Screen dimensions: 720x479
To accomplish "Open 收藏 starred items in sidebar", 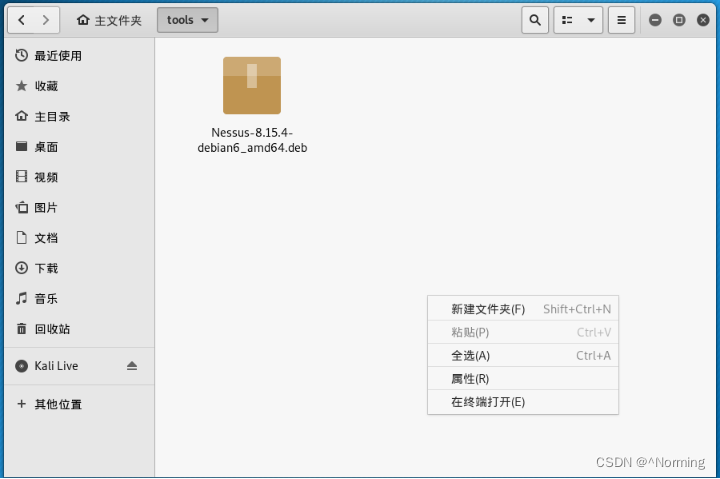I will pos(79,86).
